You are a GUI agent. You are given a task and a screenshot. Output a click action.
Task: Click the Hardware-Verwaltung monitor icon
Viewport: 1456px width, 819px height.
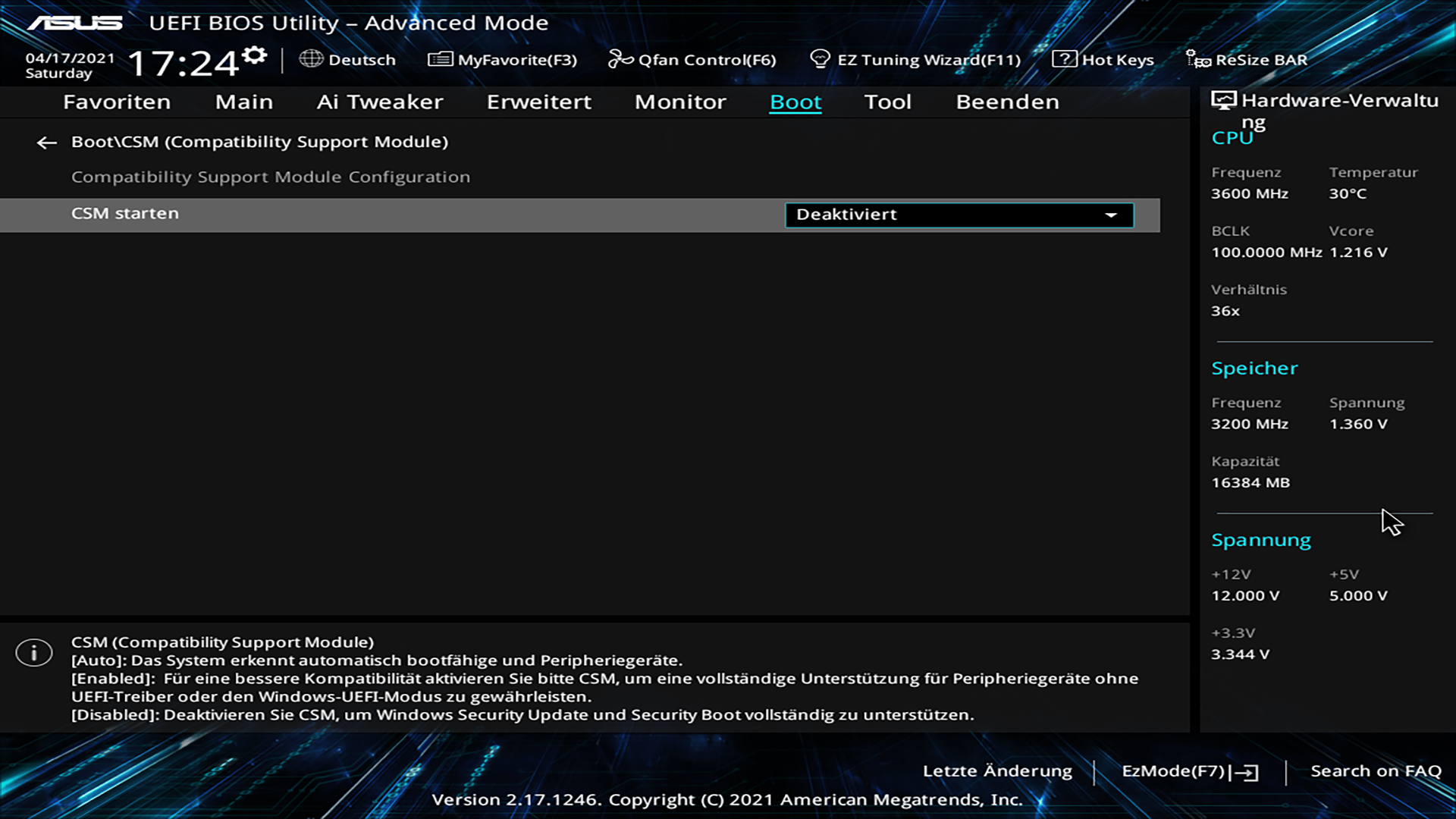(1223, 101)
